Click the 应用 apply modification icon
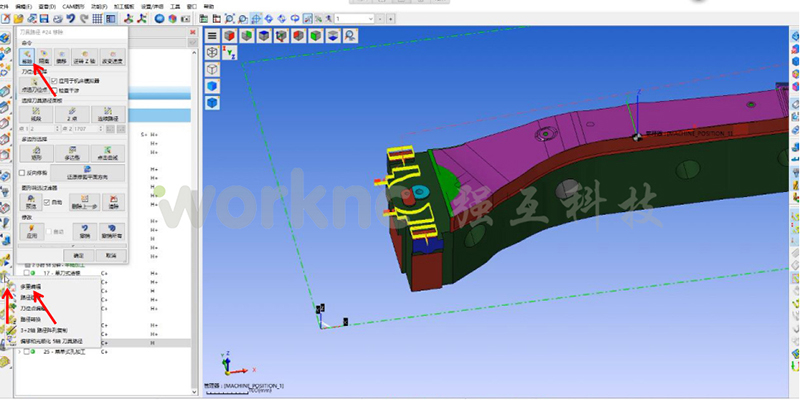The image size is (800, 400). coord(34,232)
